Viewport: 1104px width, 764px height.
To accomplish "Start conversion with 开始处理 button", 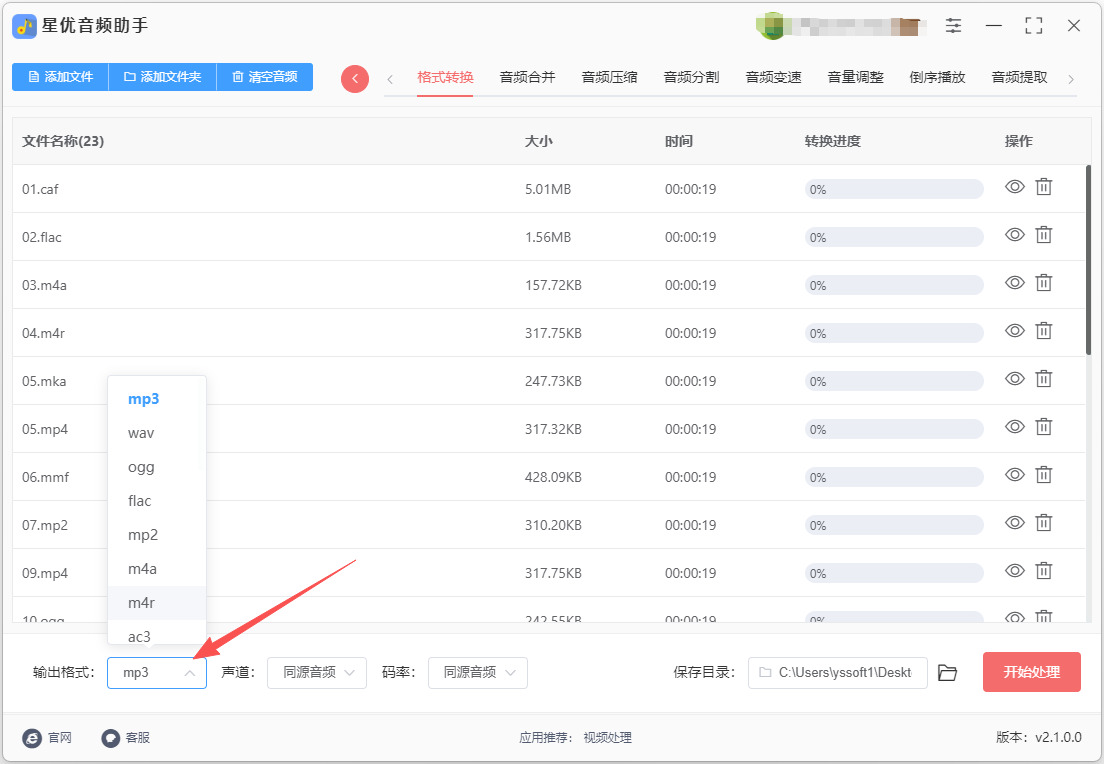I will click(1031, 672).
